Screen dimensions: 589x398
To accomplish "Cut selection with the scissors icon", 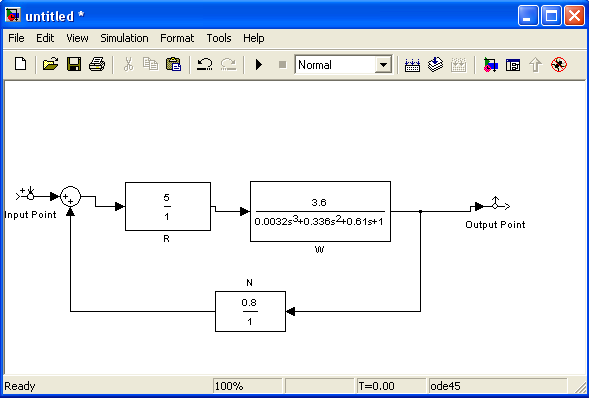I will pyautogui.click(x=128, y=64).
